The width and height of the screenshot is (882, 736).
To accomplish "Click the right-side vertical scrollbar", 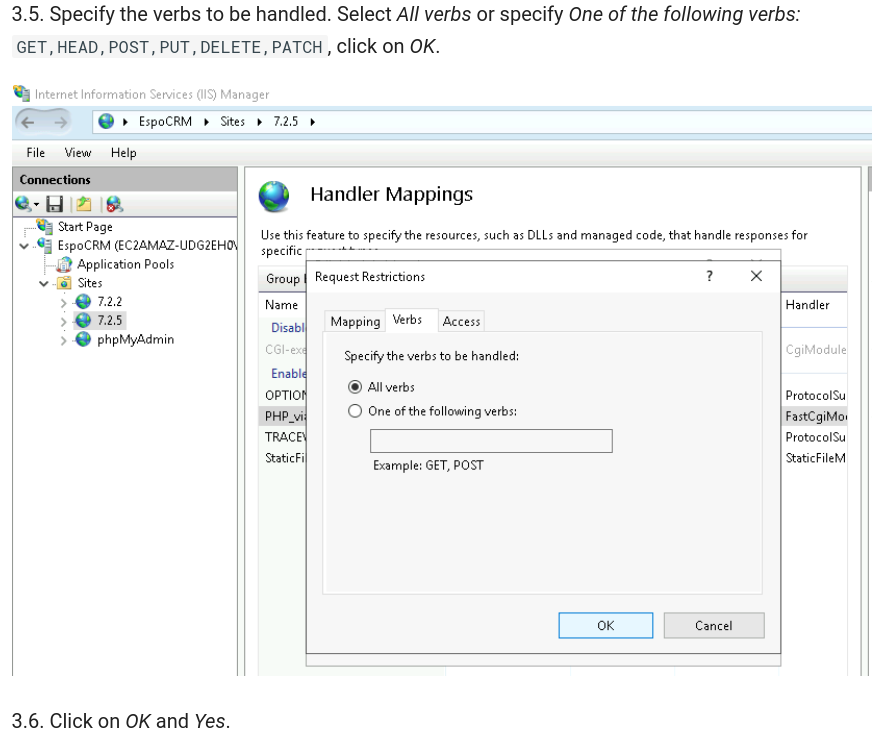I will tap(870, 180).
